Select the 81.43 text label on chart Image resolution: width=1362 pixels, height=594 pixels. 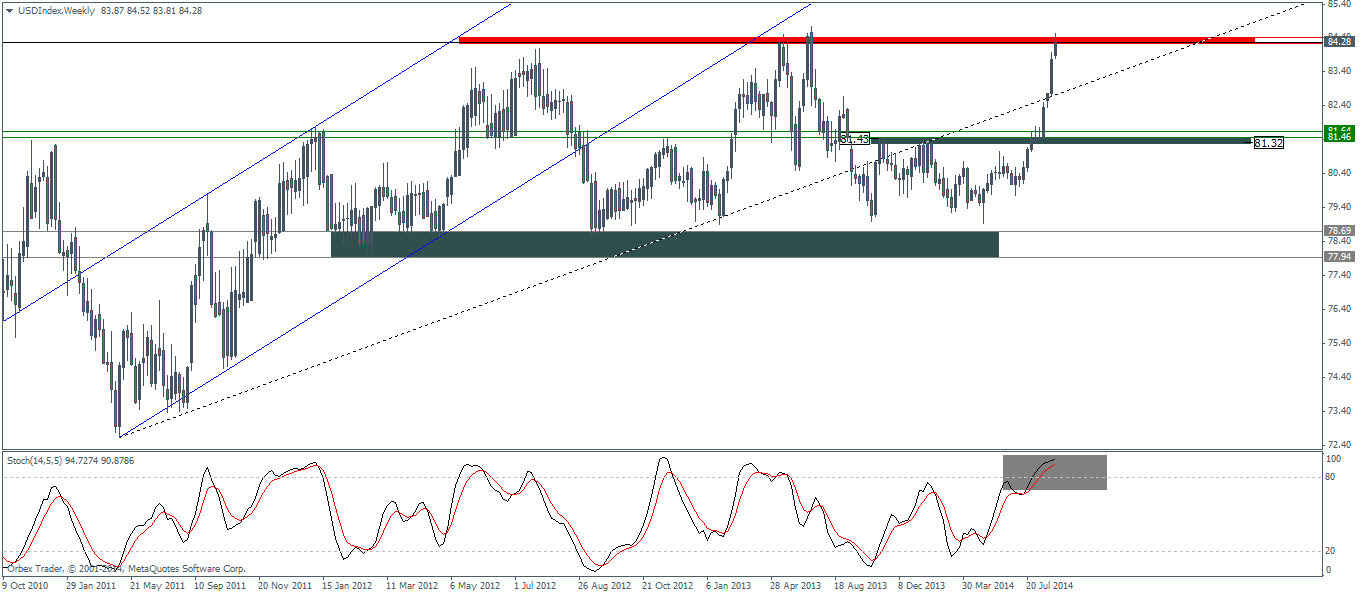coord(854,138)
